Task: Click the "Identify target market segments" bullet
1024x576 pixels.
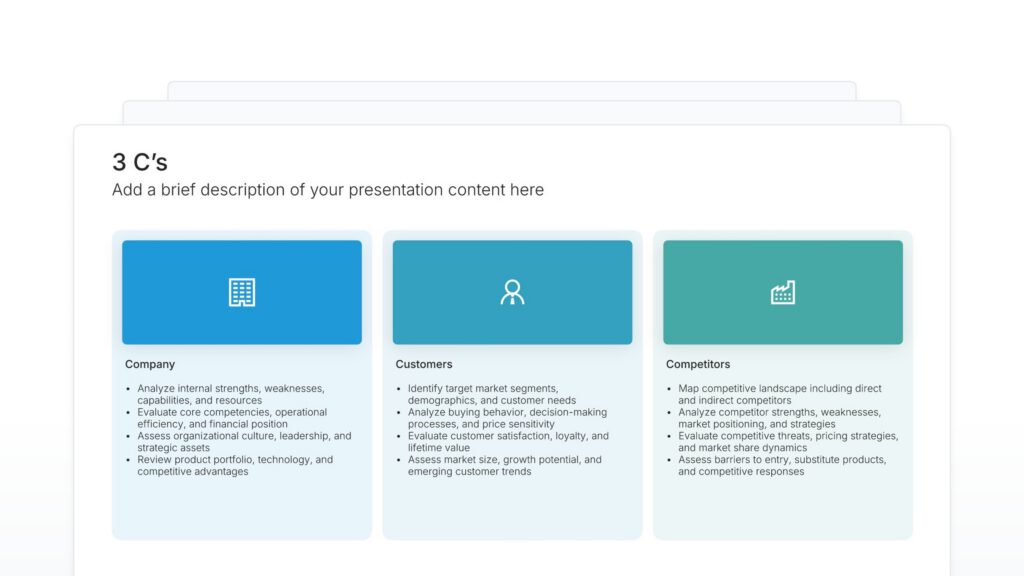Action: [x=483, y=394]
